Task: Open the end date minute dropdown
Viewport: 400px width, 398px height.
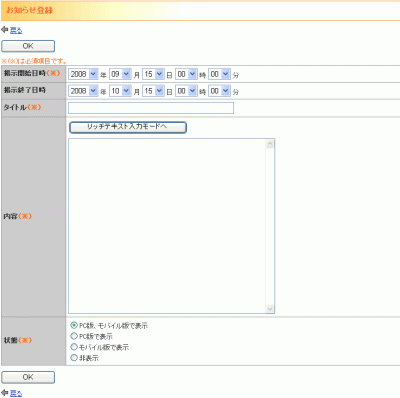Action: pos(219,91)
